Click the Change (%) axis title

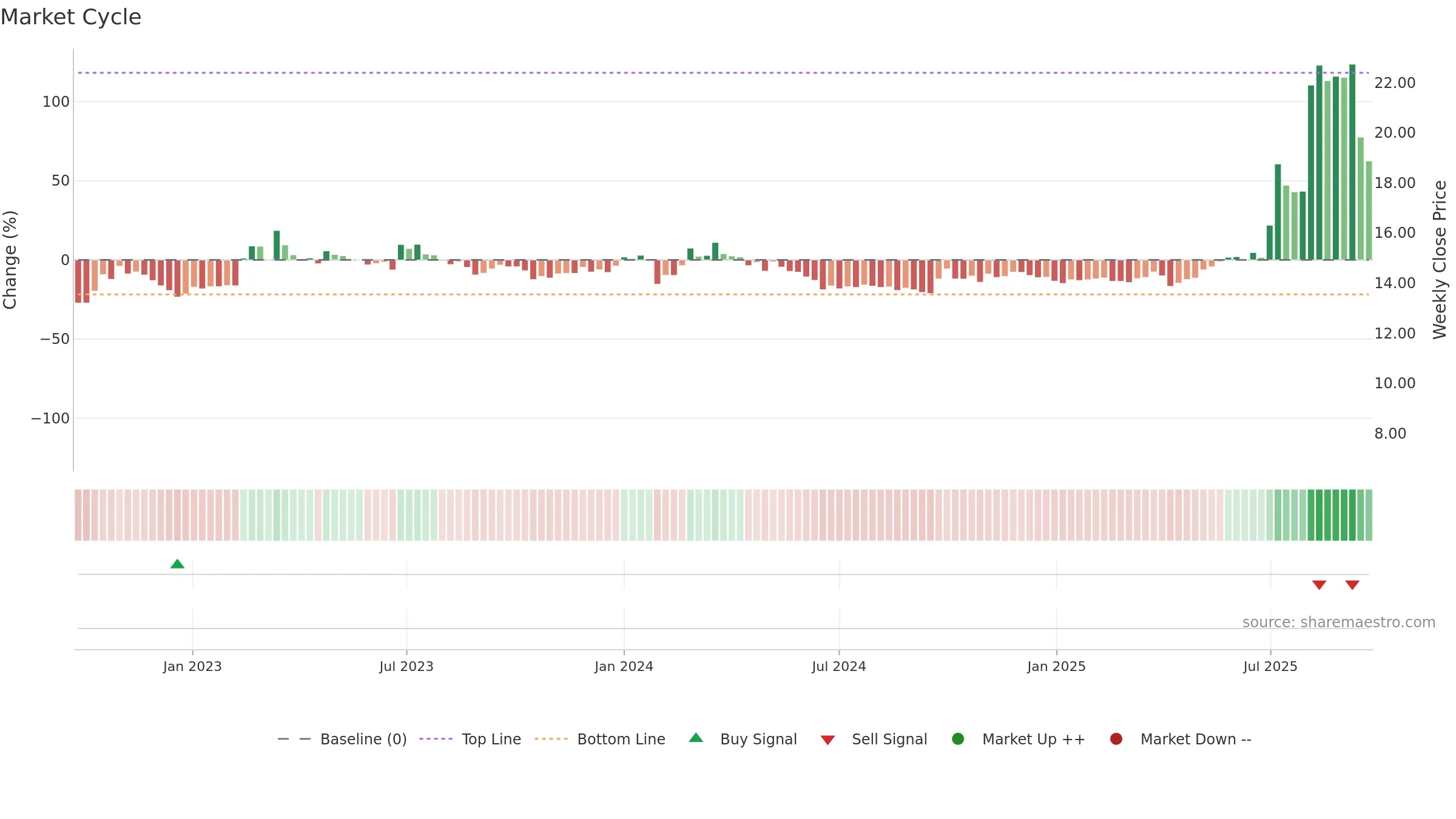click(x=10, y=260)
